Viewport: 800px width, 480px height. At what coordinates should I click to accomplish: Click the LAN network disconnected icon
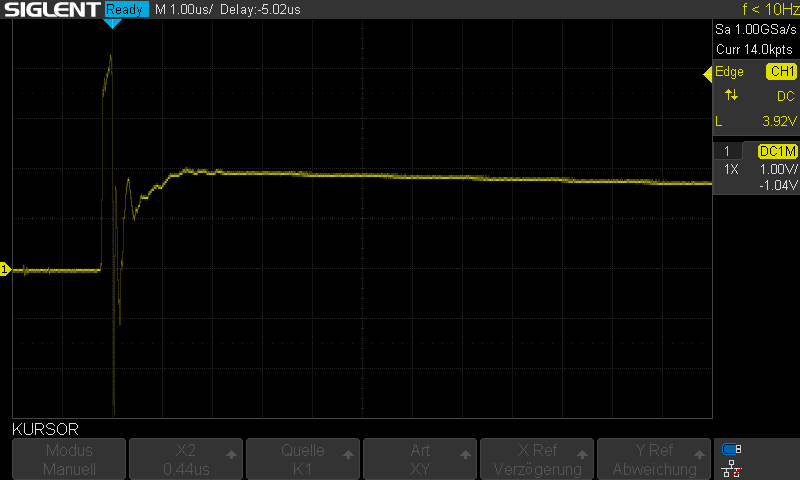(732, 468)
